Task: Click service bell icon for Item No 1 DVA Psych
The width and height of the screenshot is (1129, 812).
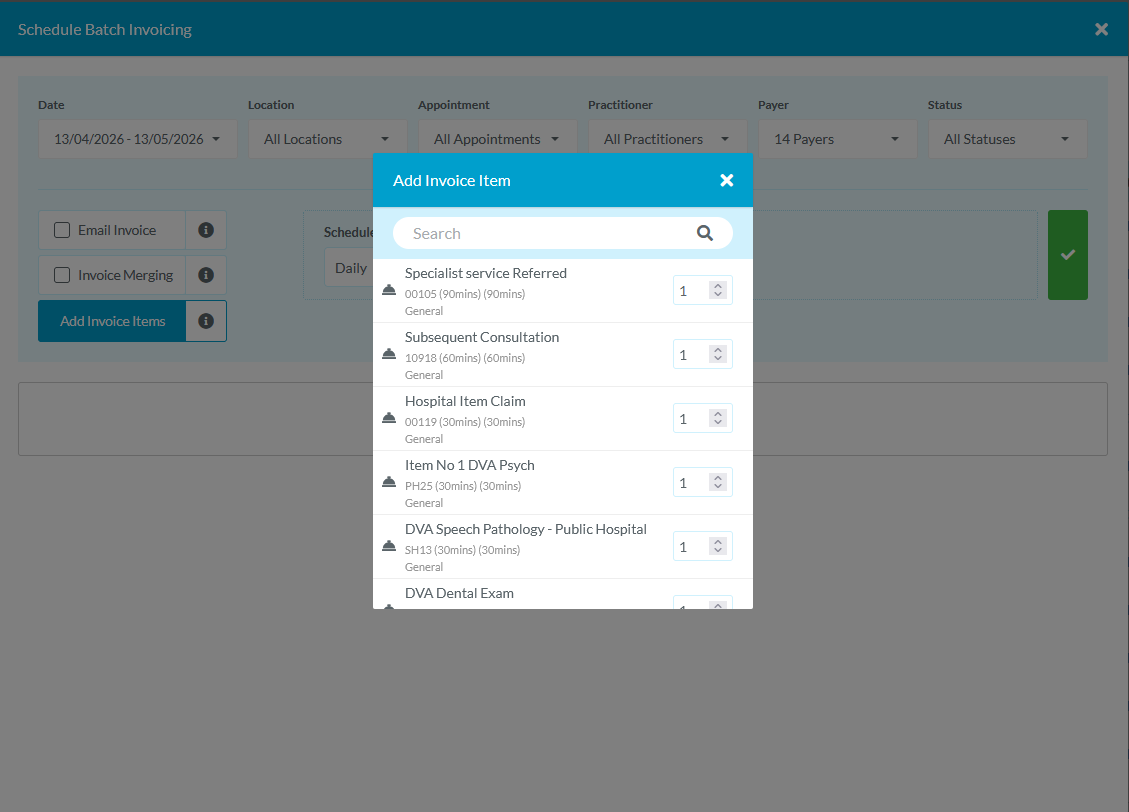Action: tap(389, 482)
